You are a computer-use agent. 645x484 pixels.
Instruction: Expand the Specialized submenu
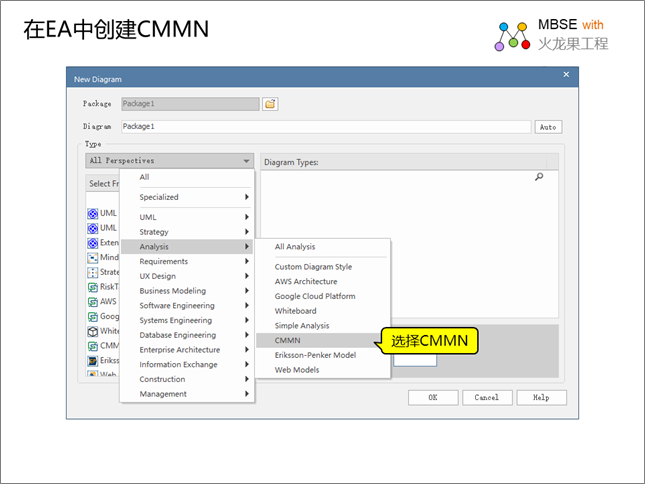click(x=187, y=197)
